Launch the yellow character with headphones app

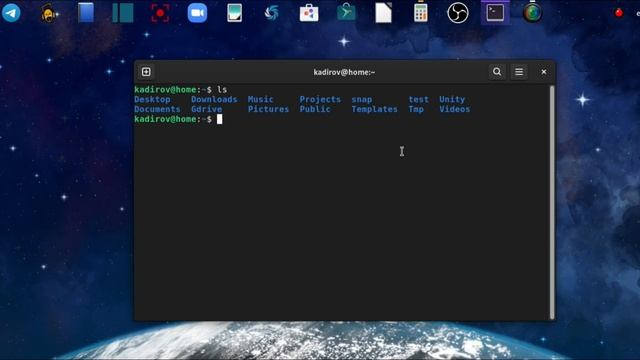[x=49, y=13]
